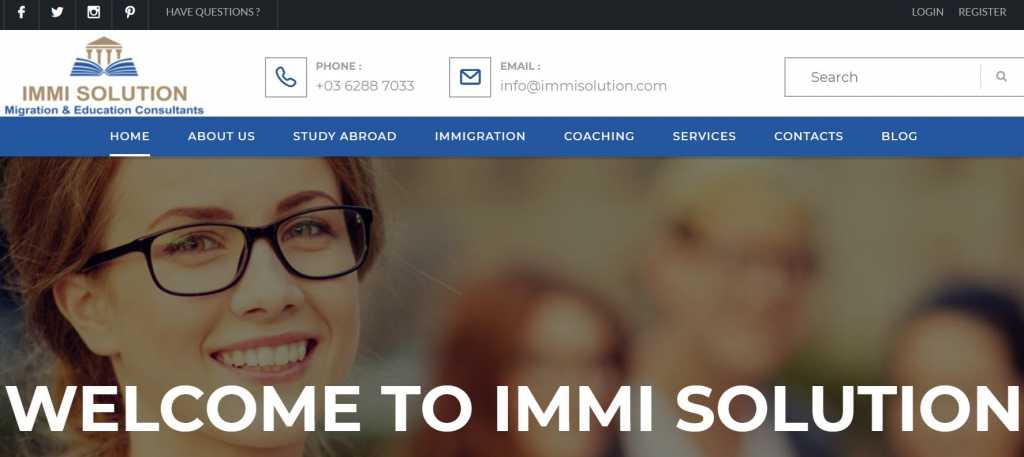Open the Facebook social icon
This screenshot has height=457, width=1024.
(21, 12)
